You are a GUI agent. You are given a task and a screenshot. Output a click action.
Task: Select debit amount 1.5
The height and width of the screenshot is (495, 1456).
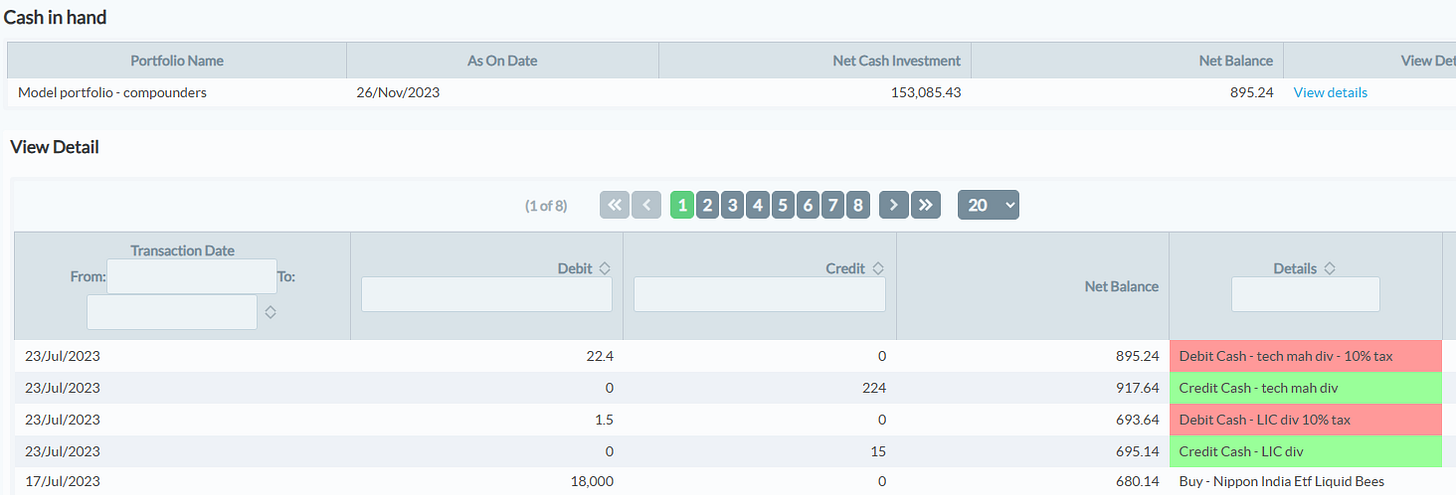pyautogui.click(x=604, y=420)
